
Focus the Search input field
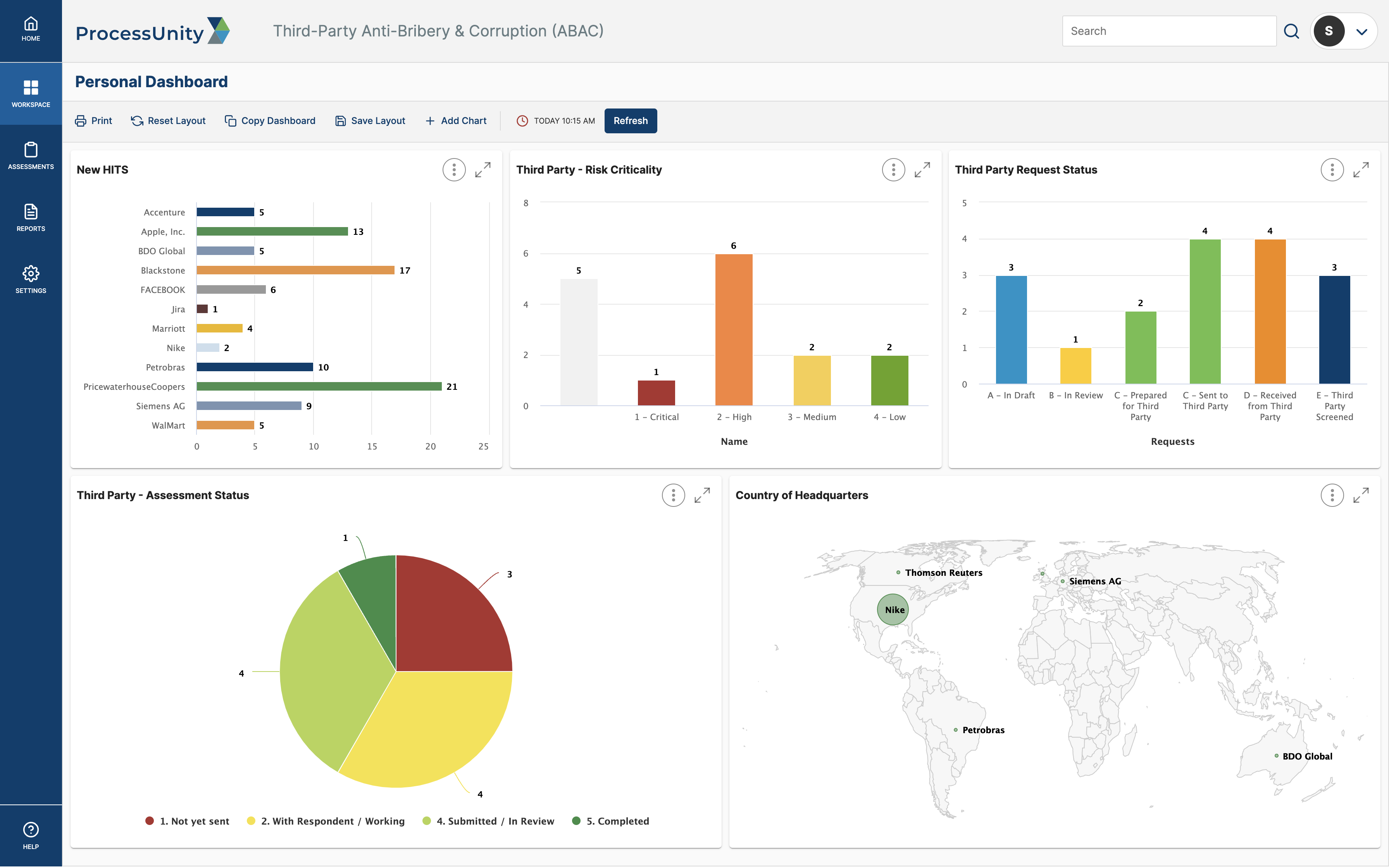click(x=1168, y=31)
